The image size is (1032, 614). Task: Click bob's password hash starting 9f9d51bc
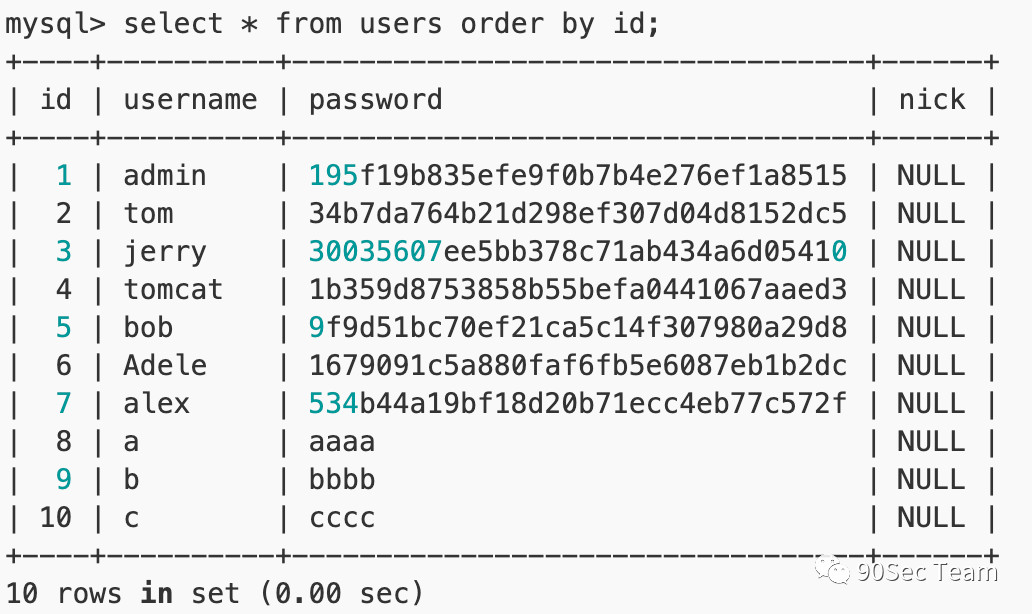(x=578, y=328)
